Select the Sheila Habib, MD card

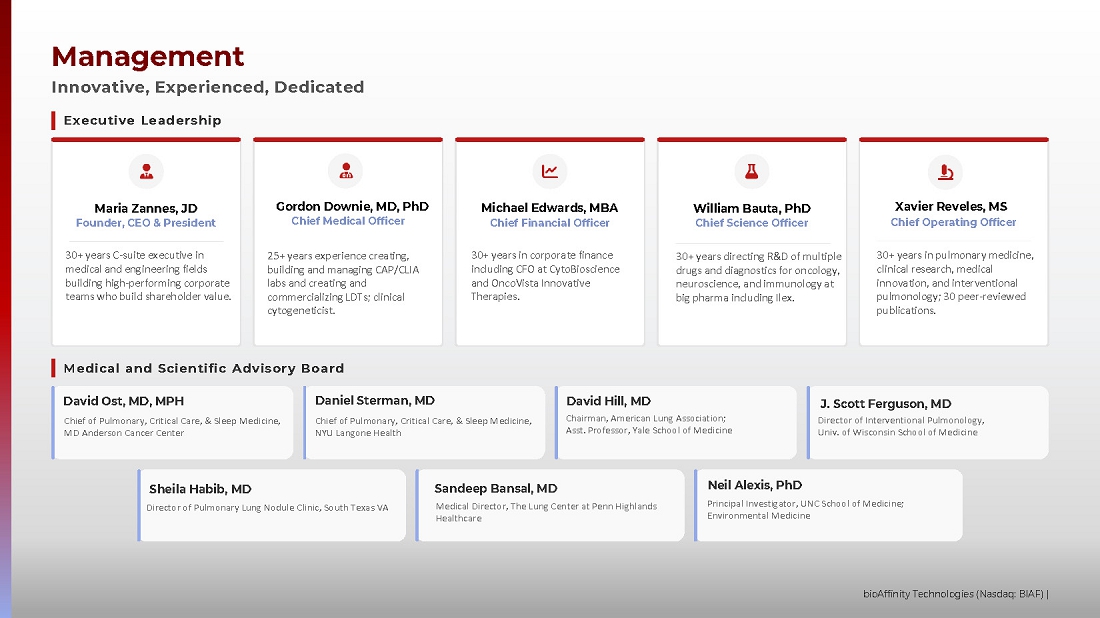click(x=272, y=505)
